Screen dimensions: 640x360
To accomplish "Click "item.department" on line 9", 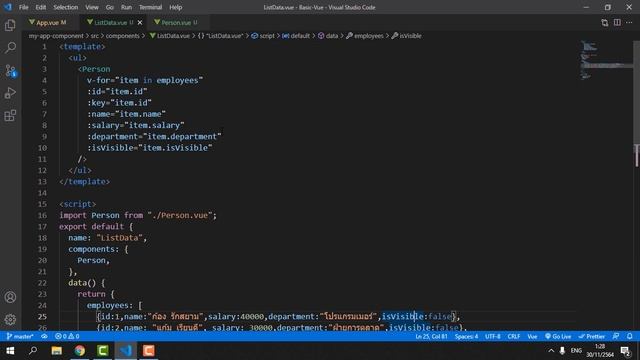I will coord(181,136).
